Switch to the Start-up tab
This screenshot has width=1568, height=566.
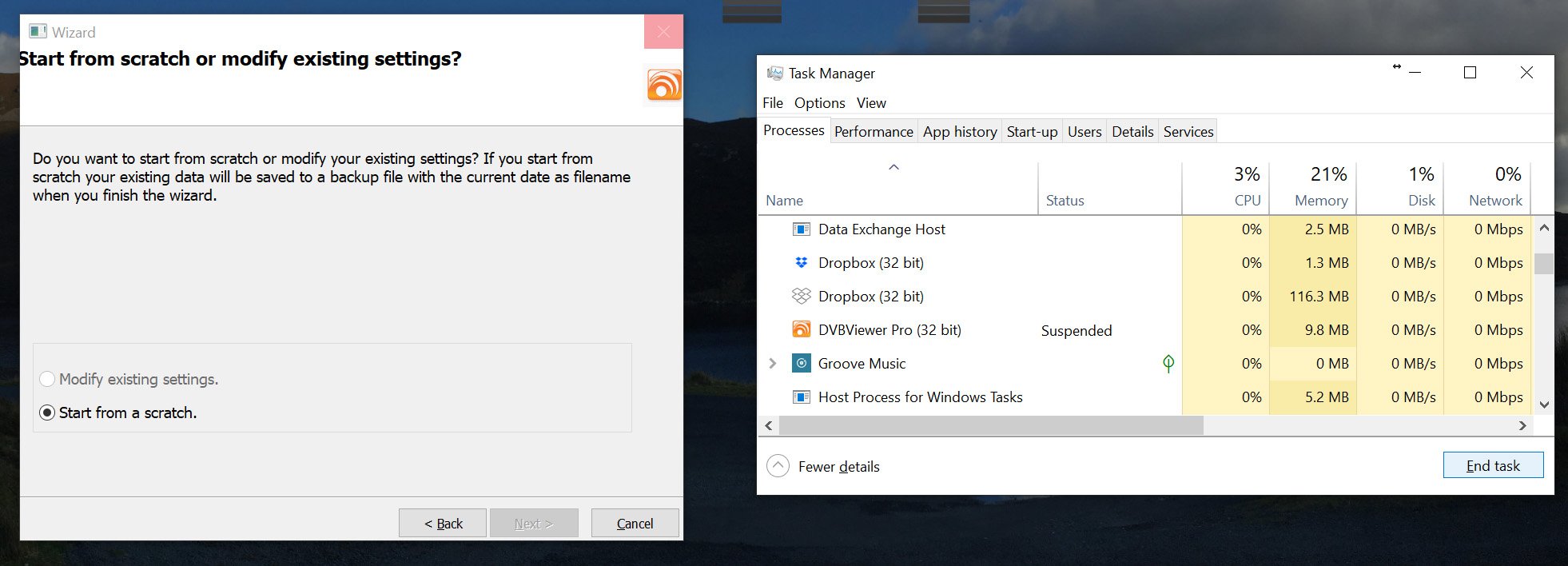[x=1032, y=131]
